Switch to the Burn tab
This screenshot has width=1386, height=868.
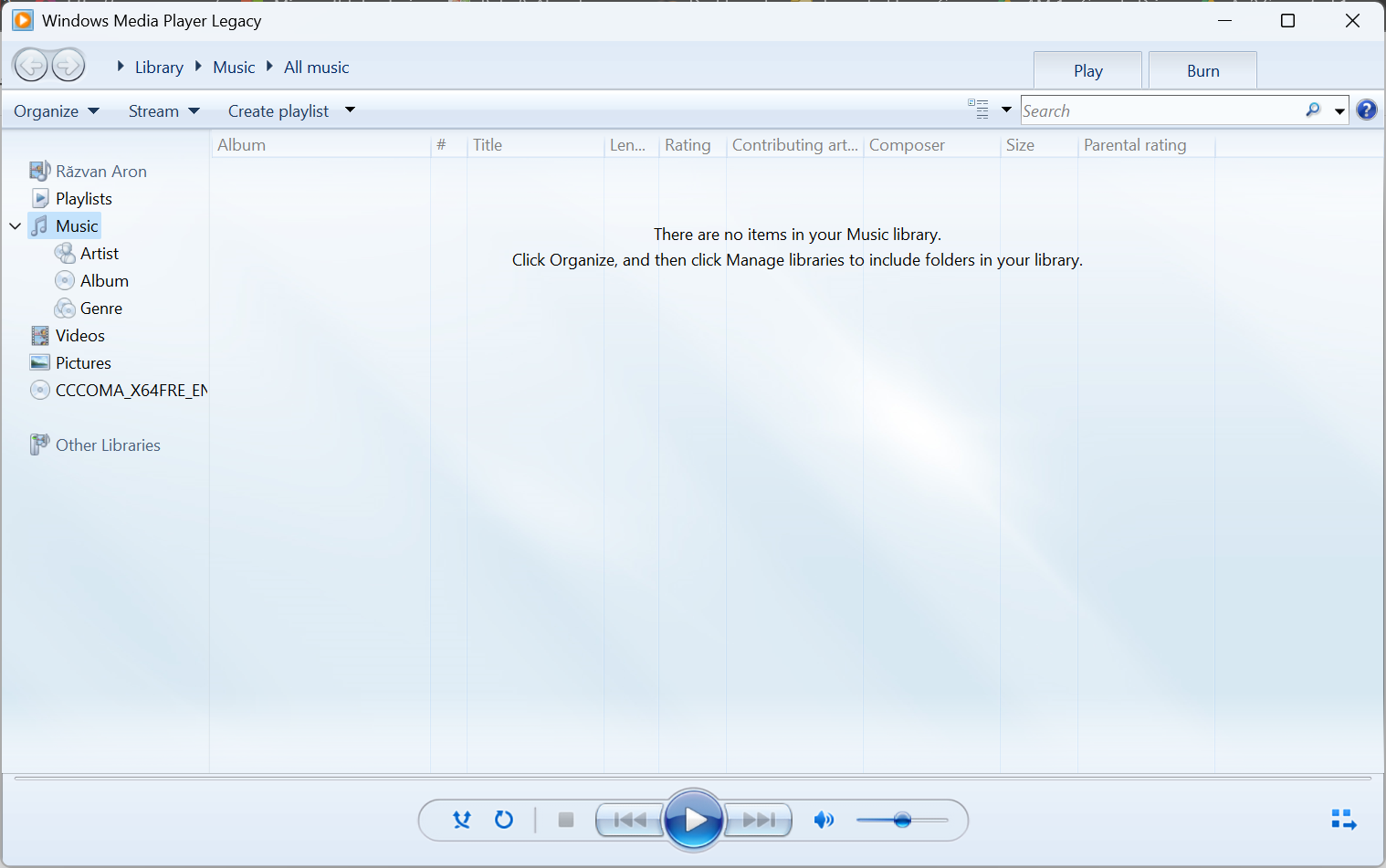tap(1202, 70)
